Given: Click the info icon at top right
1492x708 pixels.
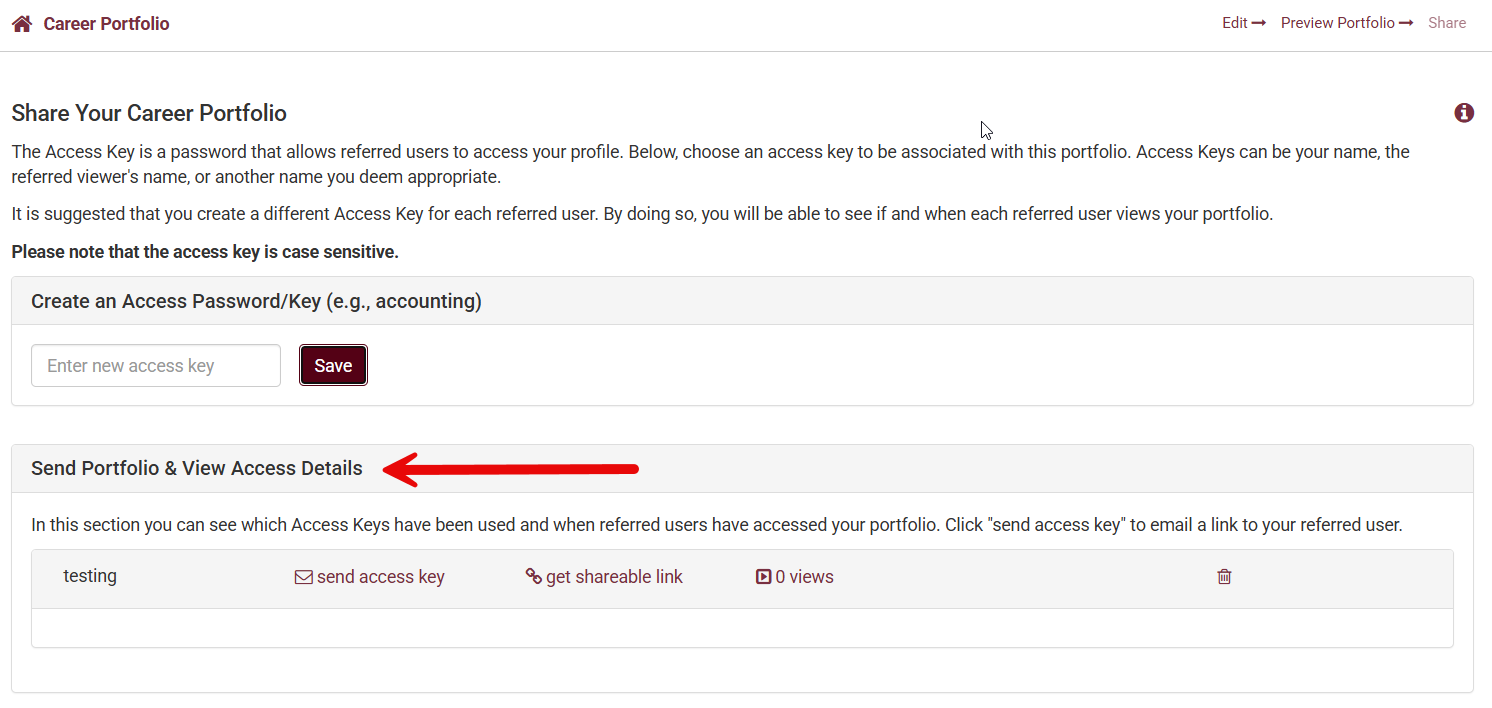Looking at the screenshot, I should (1464, 113).
